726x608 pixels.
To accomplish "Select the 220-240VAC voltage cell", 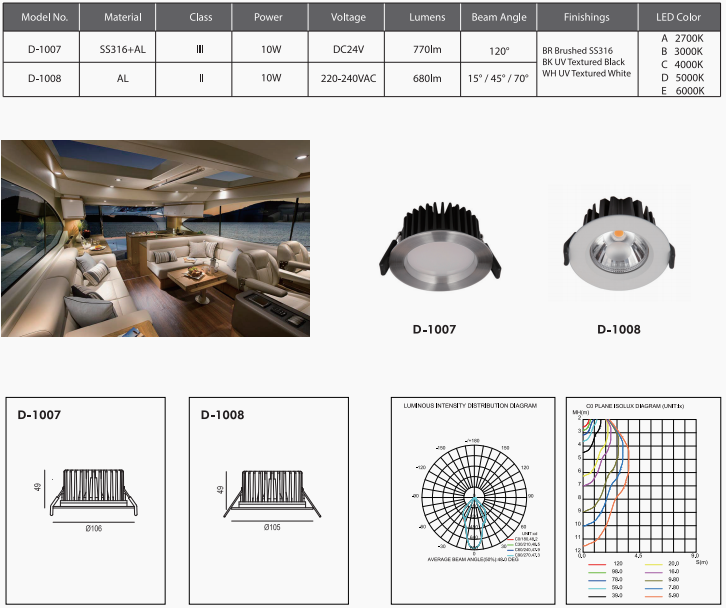I will [349, 77].
